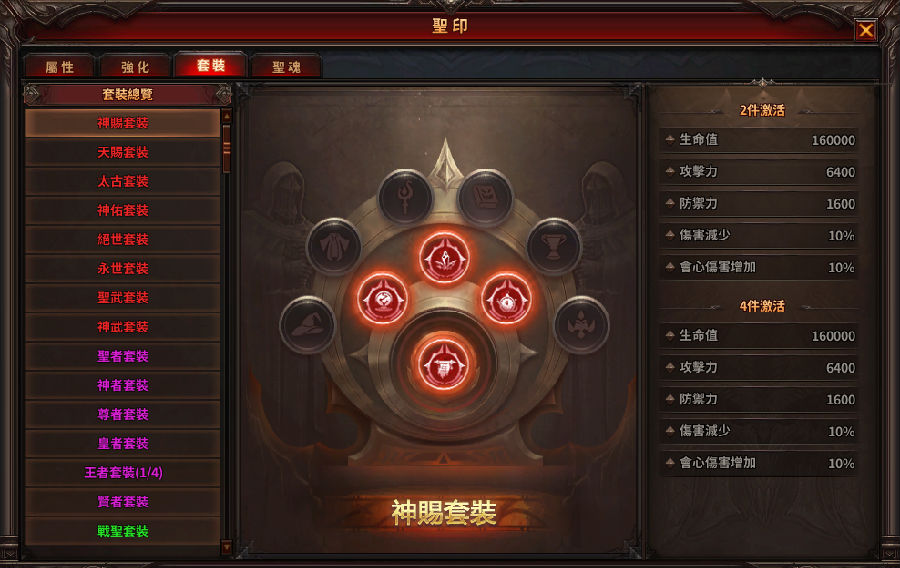Close the 聖印 window
This screenshot has width=900, height=568.
coord(866,30)
